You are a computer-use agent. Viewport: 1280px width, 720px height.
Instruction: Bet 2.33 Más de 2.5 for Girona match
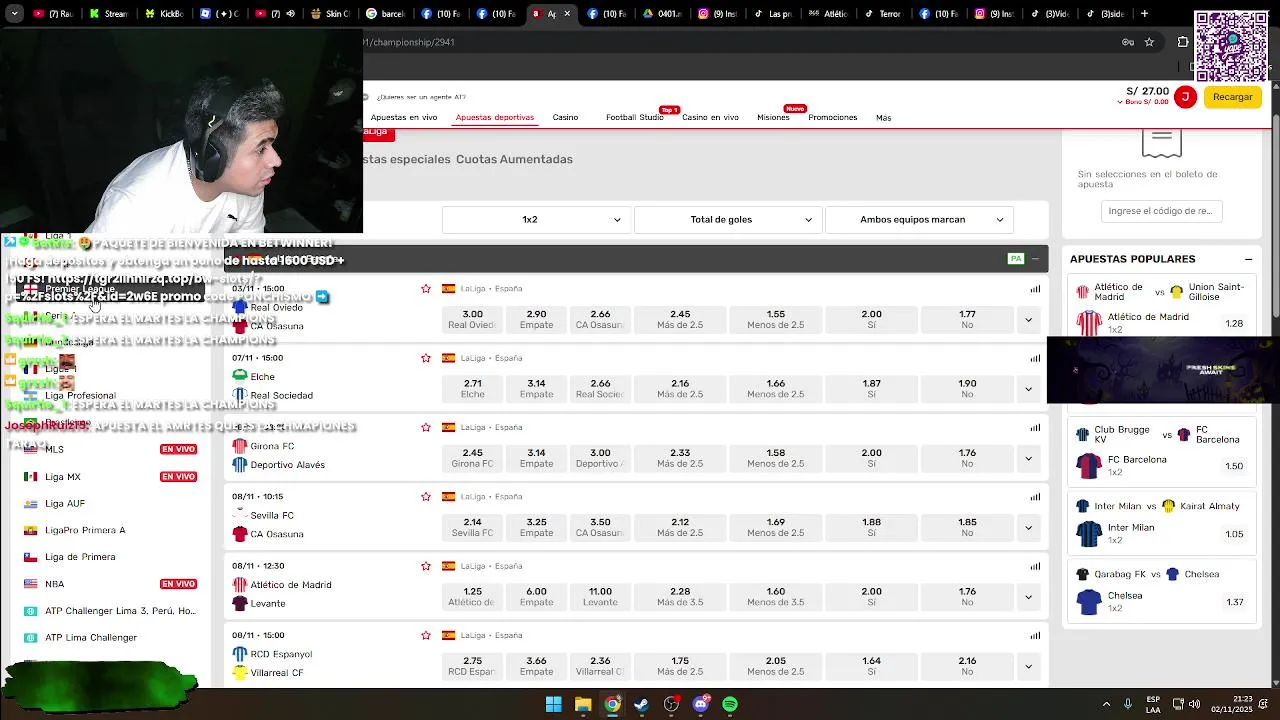click(680, 458)
